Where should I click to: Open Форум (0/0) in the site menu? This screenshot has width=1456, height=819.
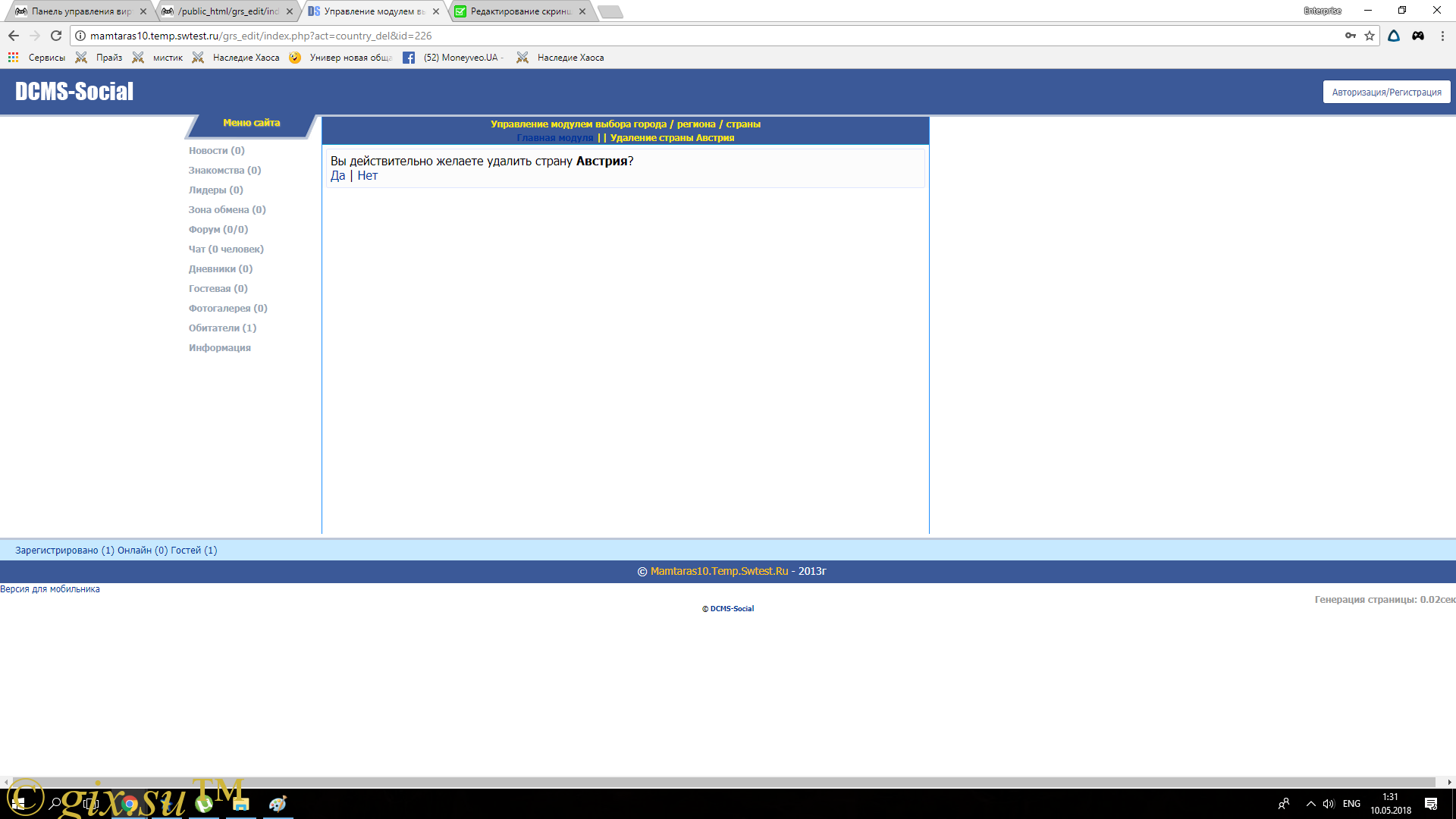click(x=218, y=230)
